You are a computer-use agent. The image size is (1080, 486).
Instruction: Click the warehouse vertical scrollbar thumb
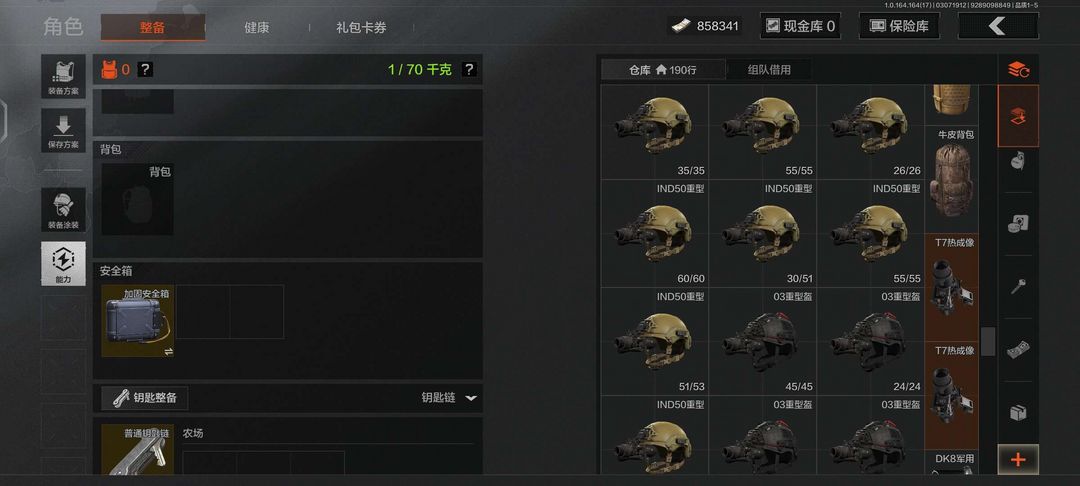point(988,341)
